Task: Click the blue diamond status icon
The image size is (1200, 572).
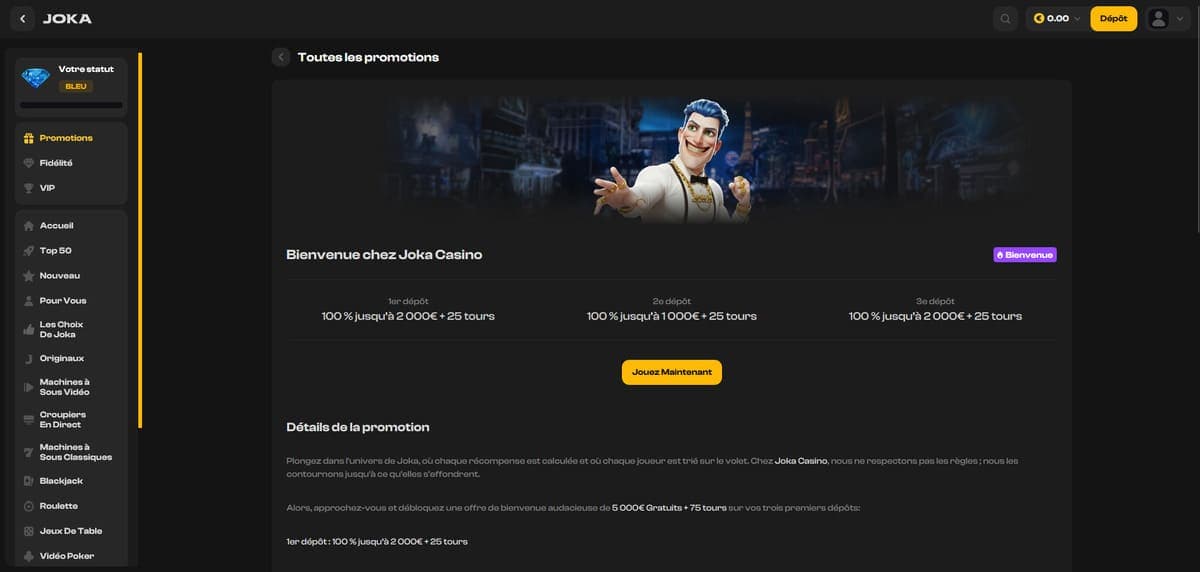Action: click(x=36, y=78)
